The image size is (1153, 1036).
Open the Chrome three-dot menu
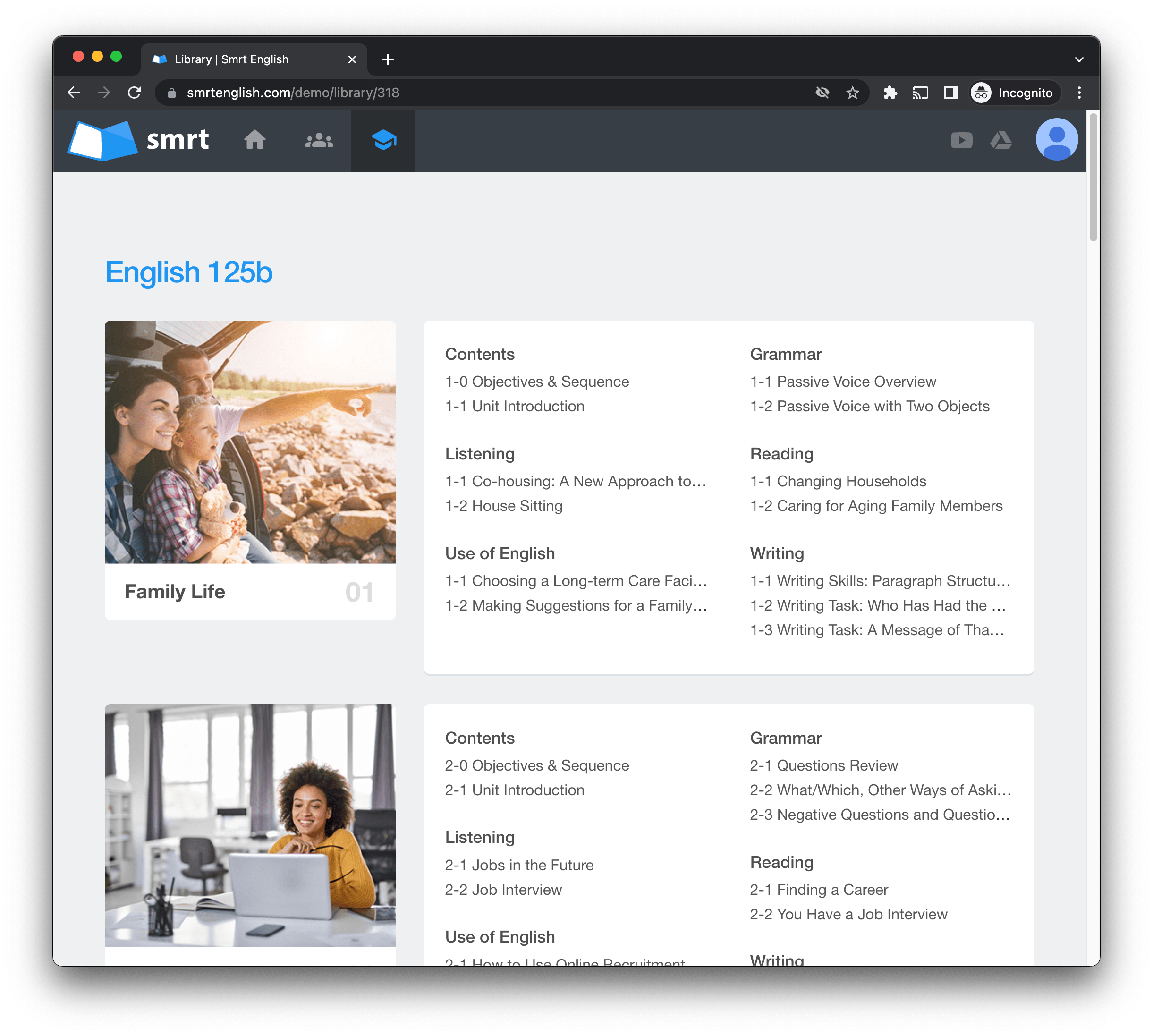pyautogui.click(x=1078, y=93)
